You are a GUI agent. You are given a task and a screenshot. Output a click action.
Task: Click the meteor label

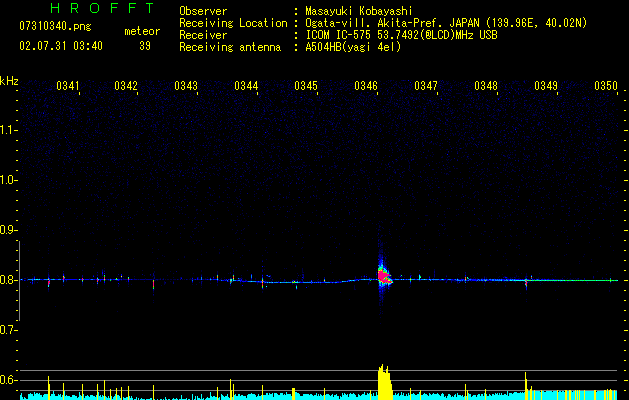[142, 31]
